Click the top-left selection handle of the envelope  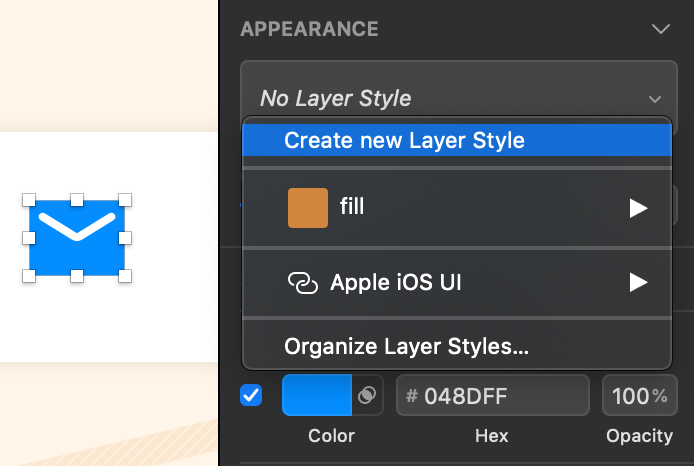point(29,200)
